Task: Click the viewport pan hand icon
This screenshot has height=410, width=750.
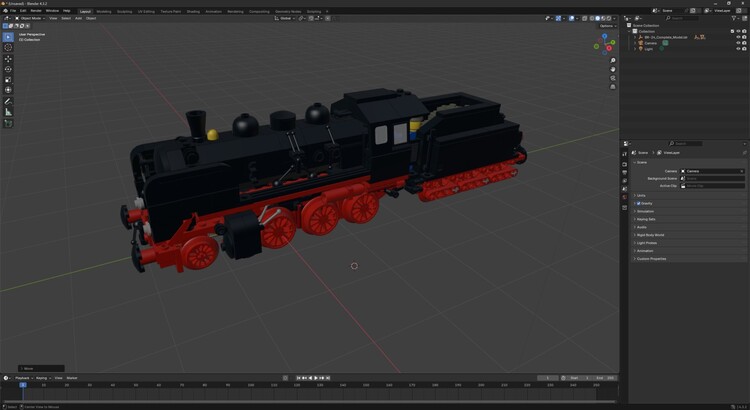Action: (x=613, y=69)
